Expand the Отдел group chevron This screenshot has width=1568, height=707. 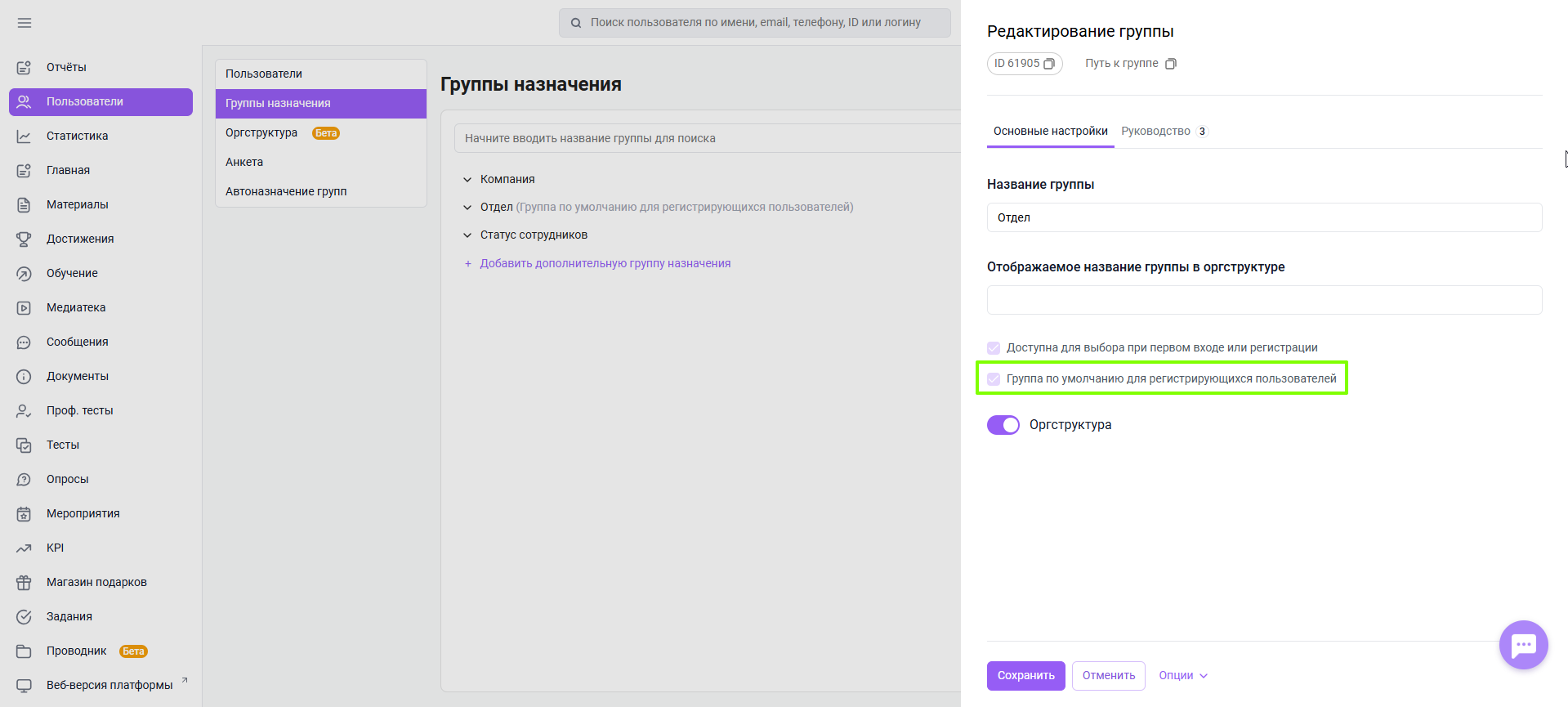(x=467, y=207)
